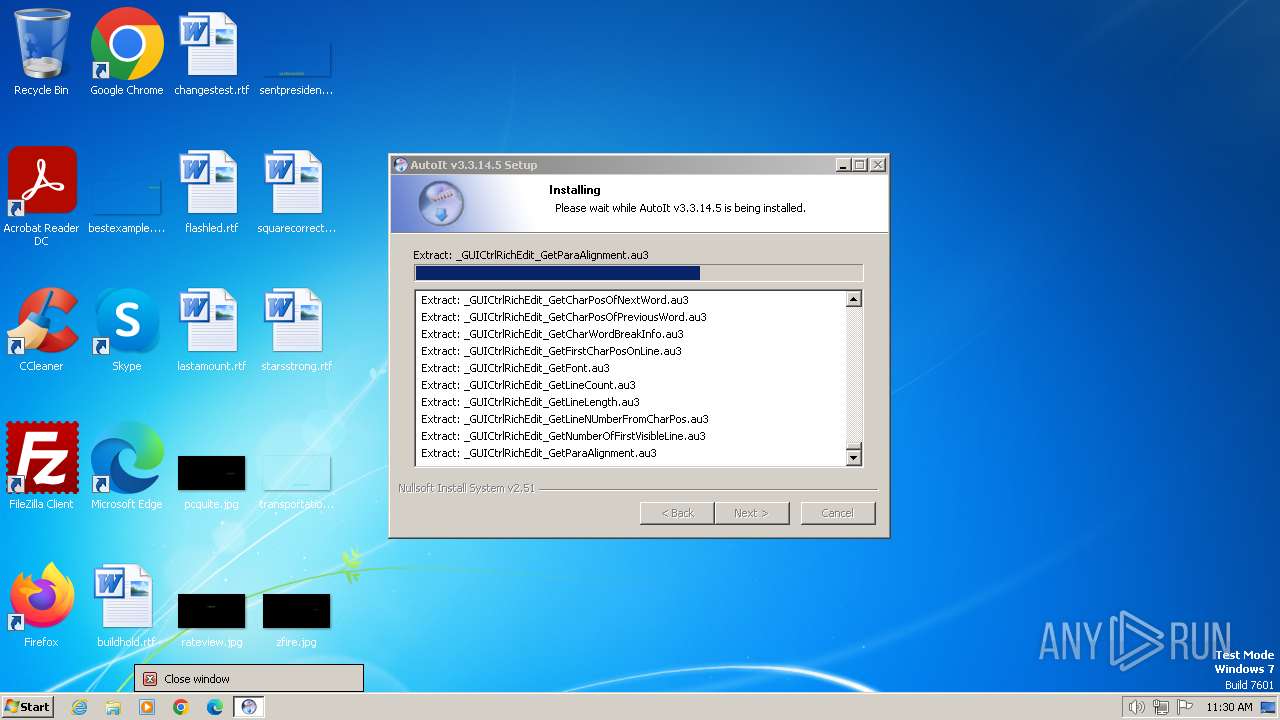Image resolution: width=1280 pixels, height=720 pixels.
Task: Click log line GetFont.au3
Action: [x=515, y=368]
